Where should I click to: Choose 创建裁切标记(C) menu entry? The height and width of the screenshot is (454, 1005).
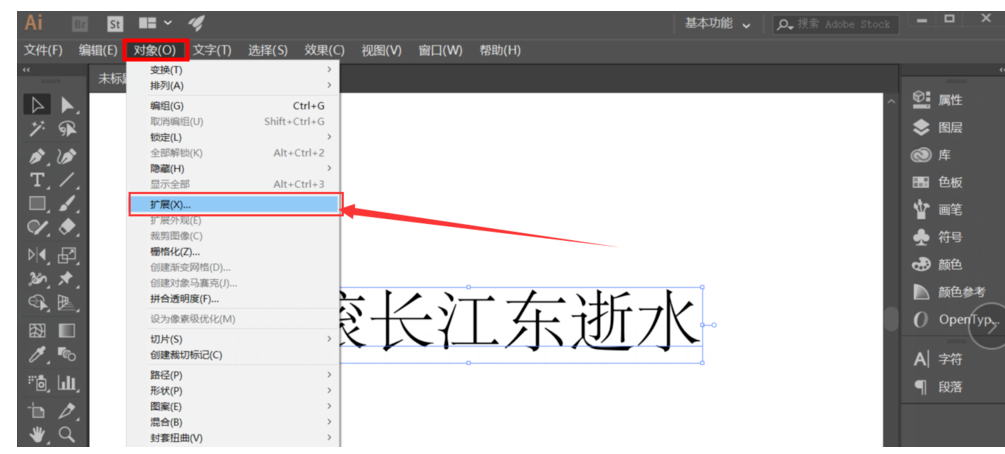click(x=233, y=355)
